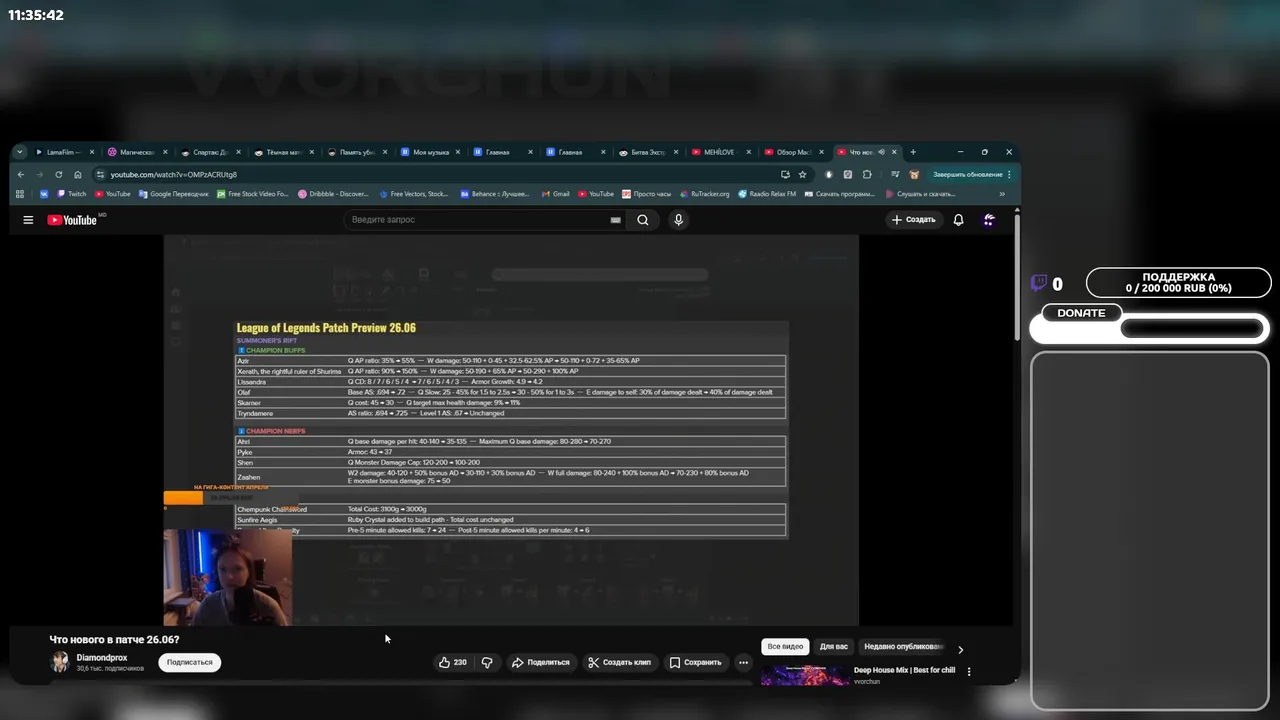Go forward with browser forward arrow

pos(40,174)
